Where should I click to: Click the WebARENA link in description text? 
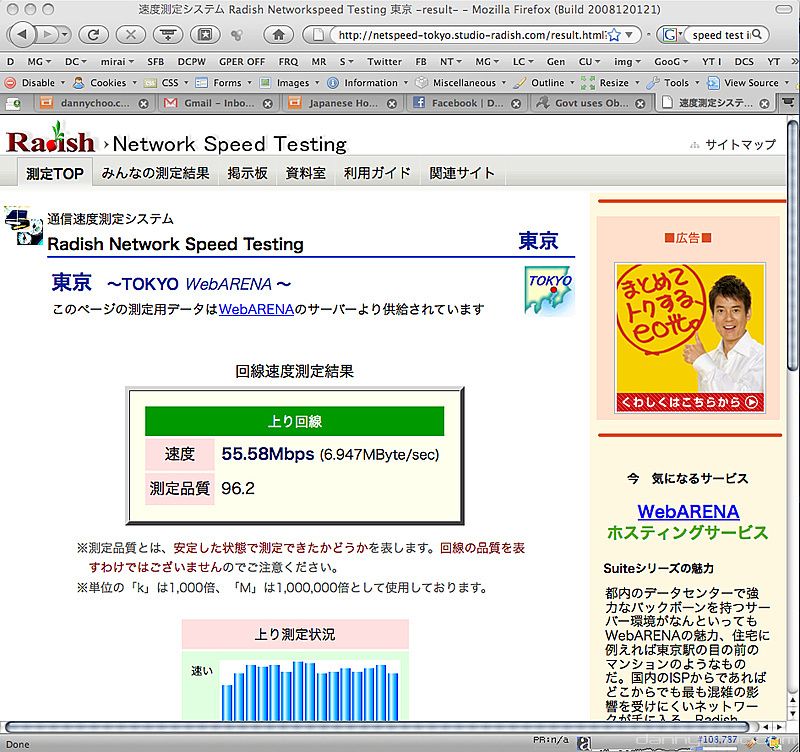coord(255,310)
